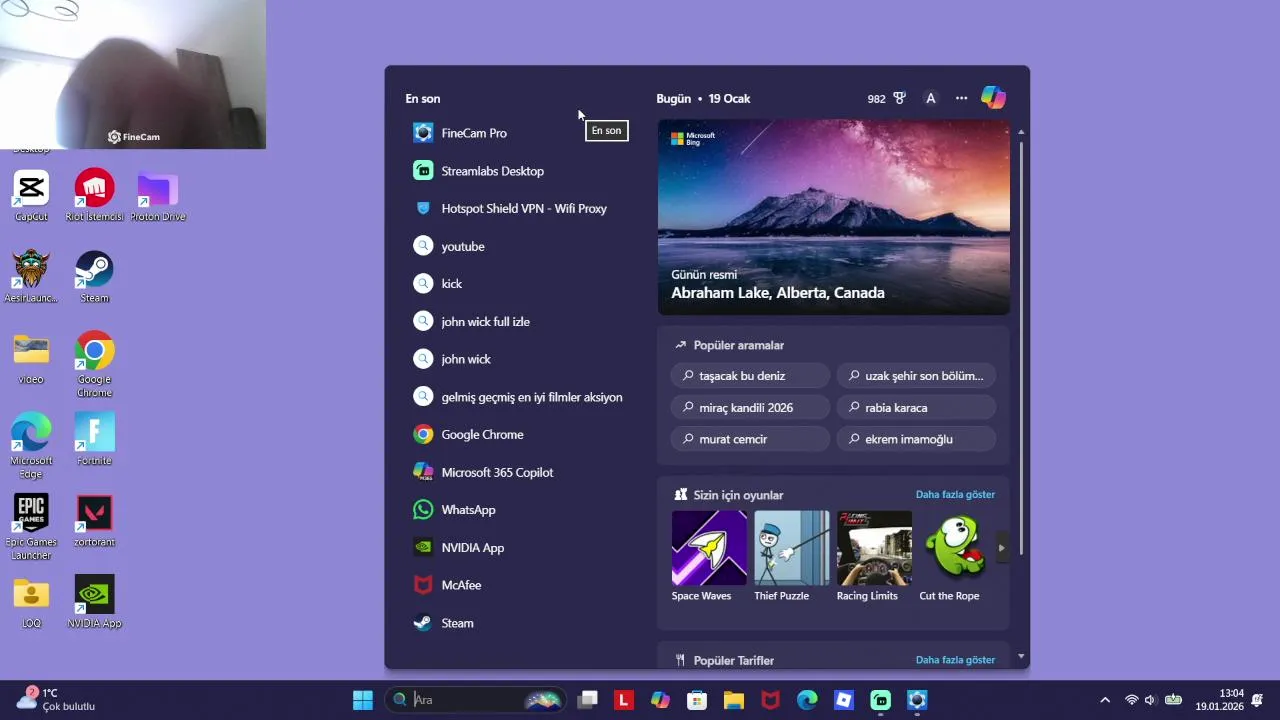Launch Steam from the recent list

[x=520, y=623]
